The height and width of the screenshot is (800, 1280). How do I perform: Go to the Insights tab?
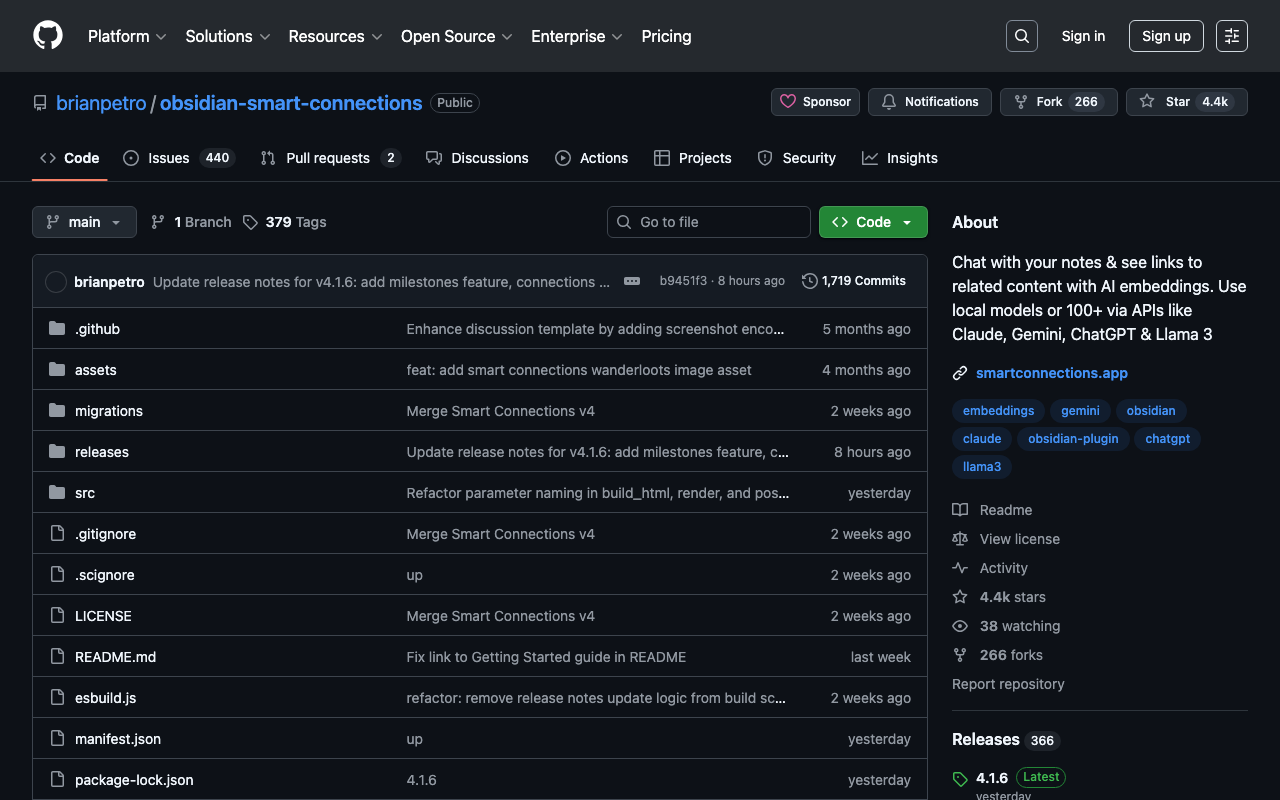[x=900, y=158]
